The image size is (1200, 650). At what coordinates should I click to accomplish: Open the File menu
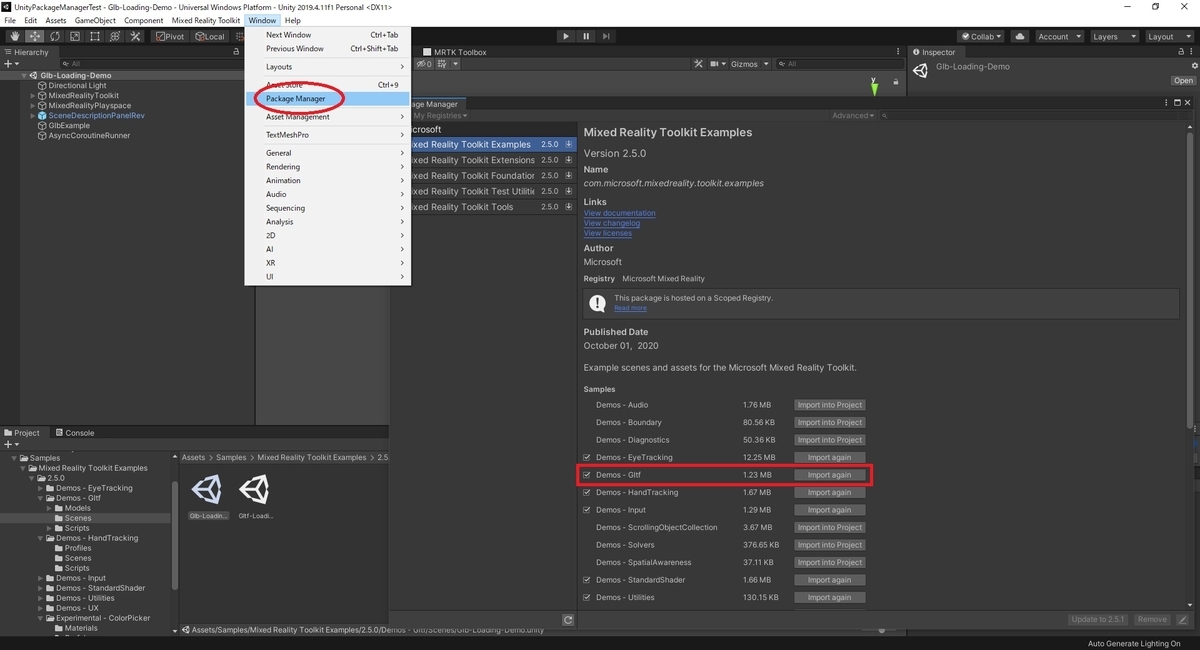(x=11, y=20)
